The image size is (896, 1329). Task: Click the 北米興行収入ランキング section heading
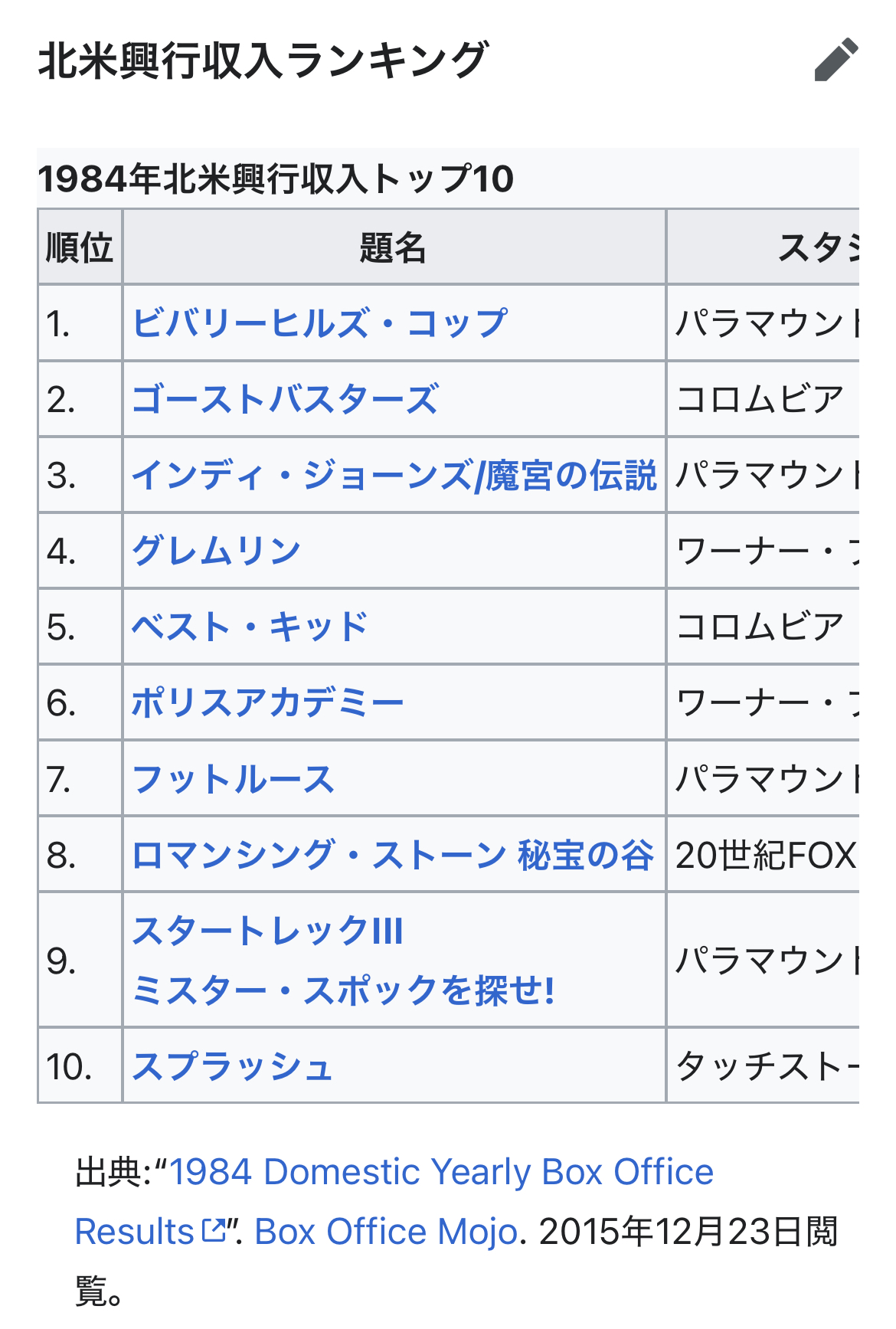(263, 60)
